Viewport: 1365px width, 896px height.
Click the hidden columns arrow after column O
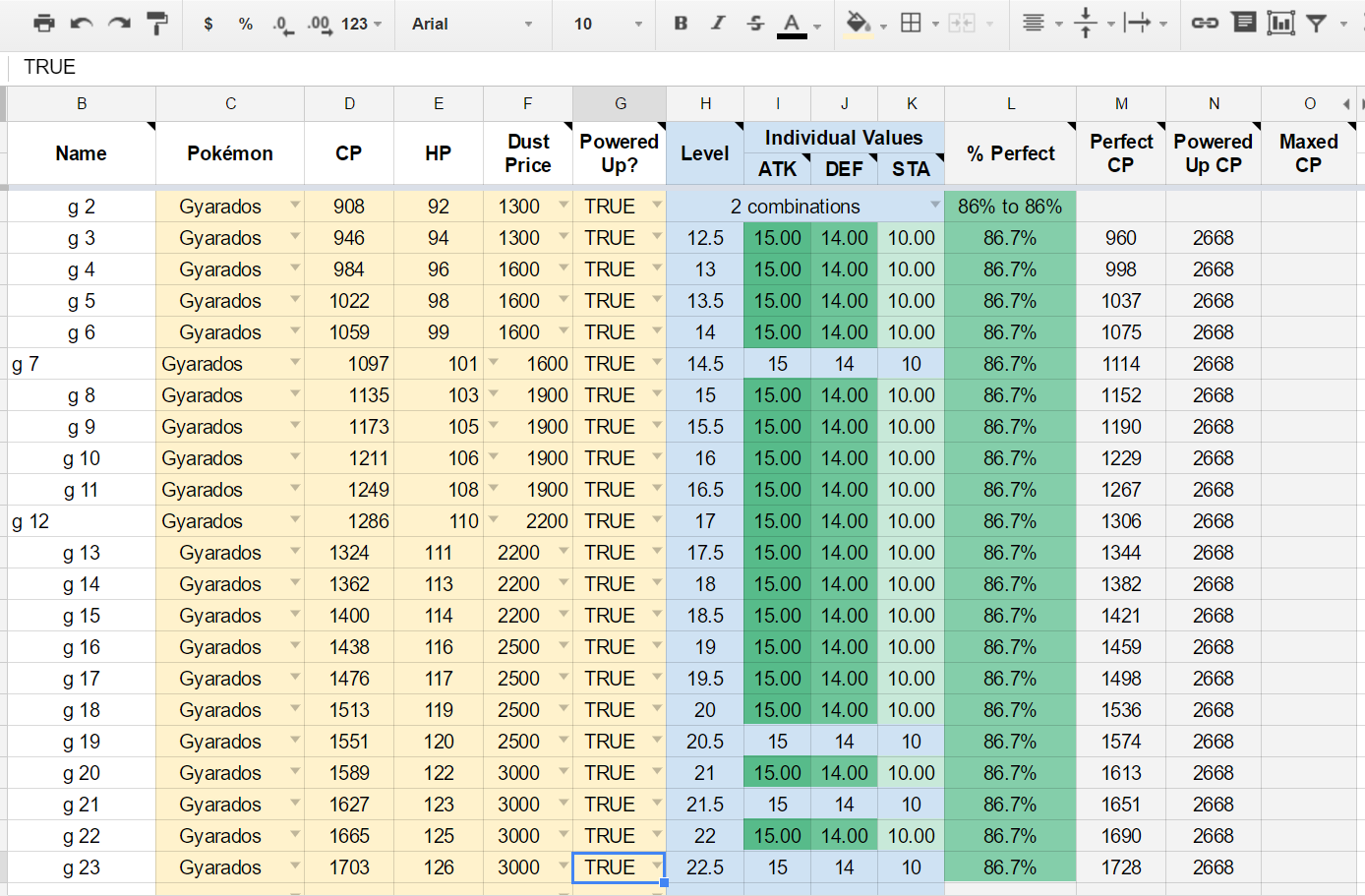pos(1345,103)
